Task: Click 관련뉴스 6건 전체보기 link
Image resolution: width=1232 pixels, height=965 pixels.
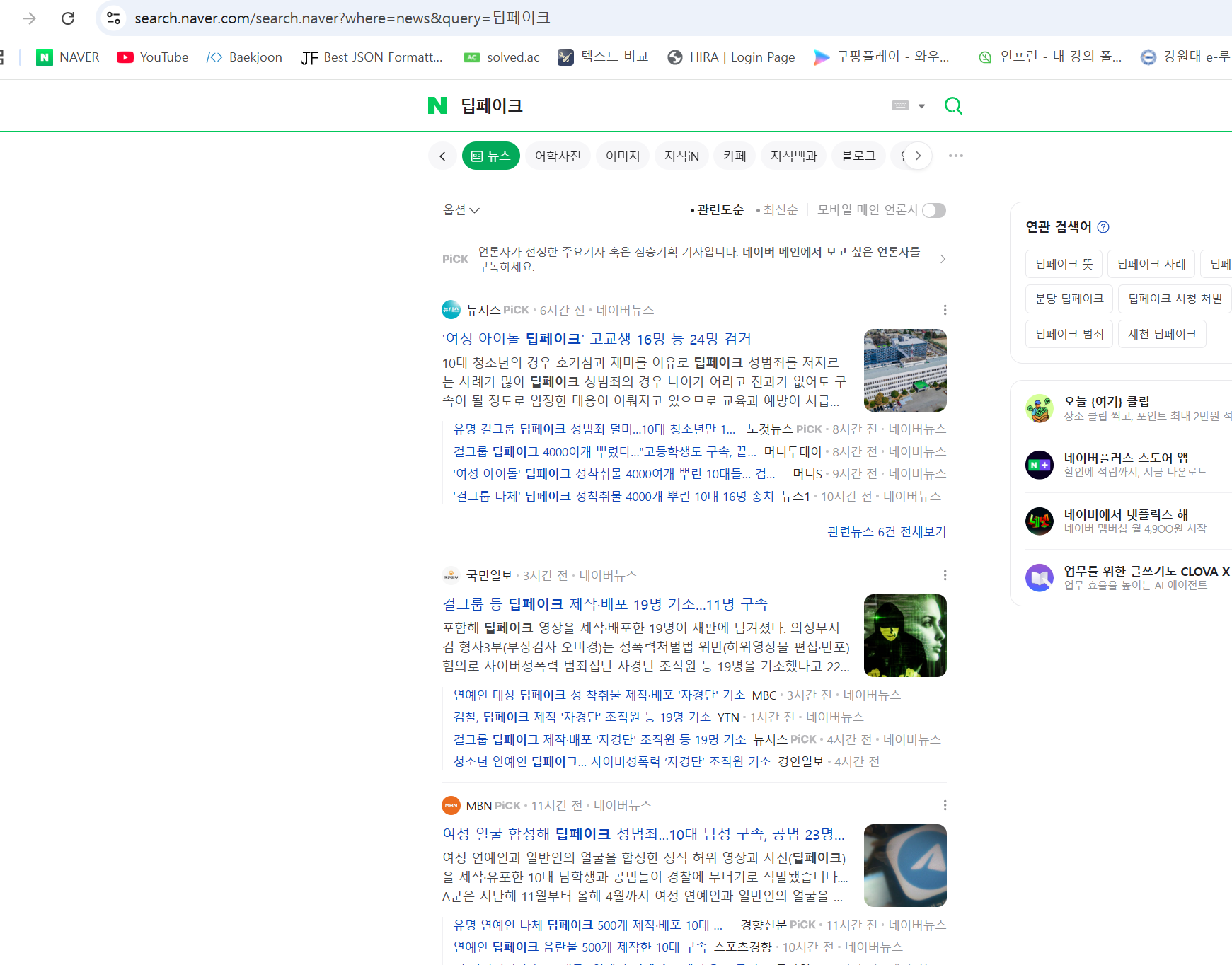Action: 887,531
